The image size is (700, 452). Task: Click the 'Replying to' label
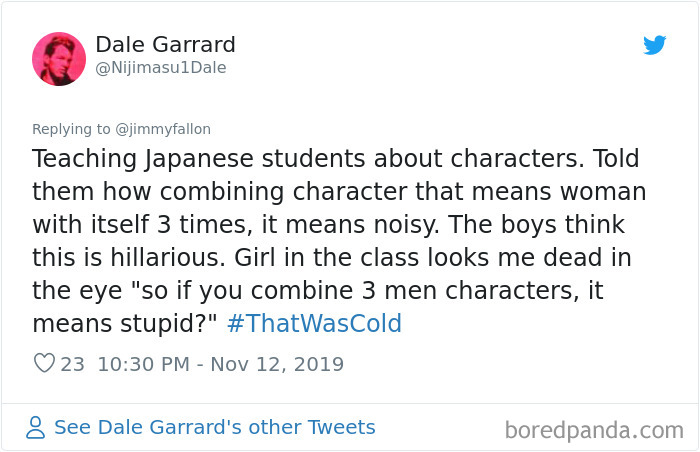71,129
